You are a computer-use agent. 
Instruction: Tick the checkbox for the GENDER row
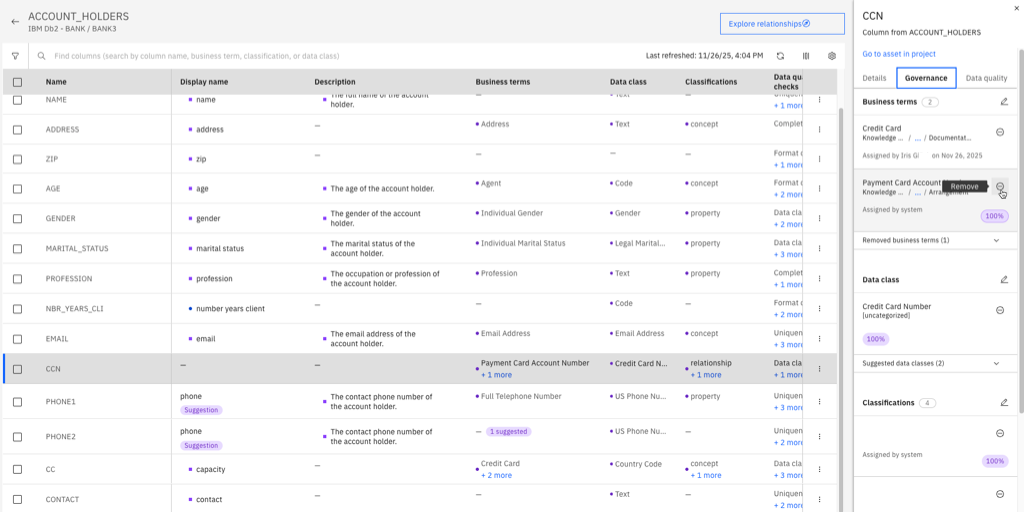pyautogui.click(x=18, y=219)
